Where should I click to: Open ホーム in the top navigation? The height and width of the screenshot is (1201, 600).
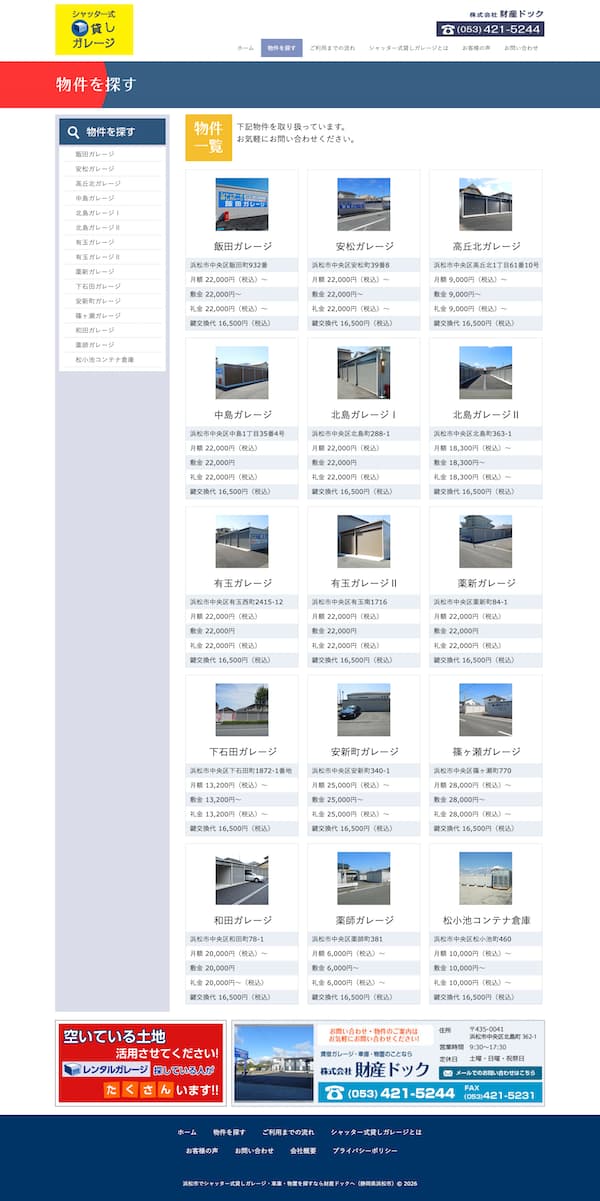click(245, 48)
